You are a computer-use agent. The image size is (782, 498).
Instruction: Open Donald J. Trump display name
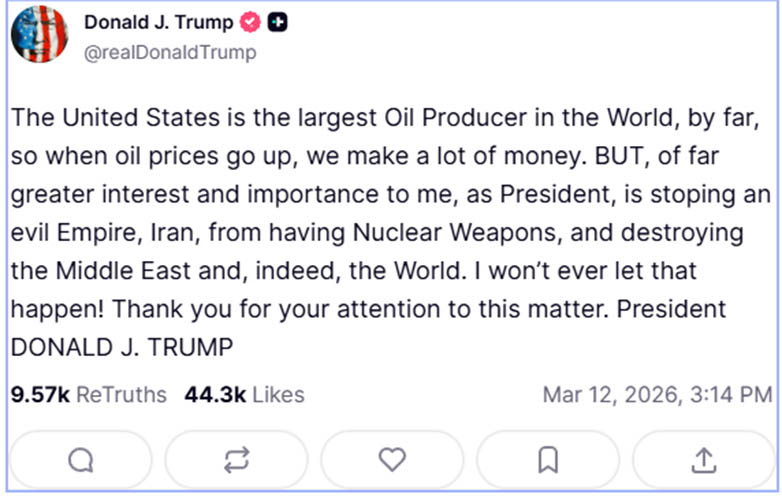[x=158, y=23]
